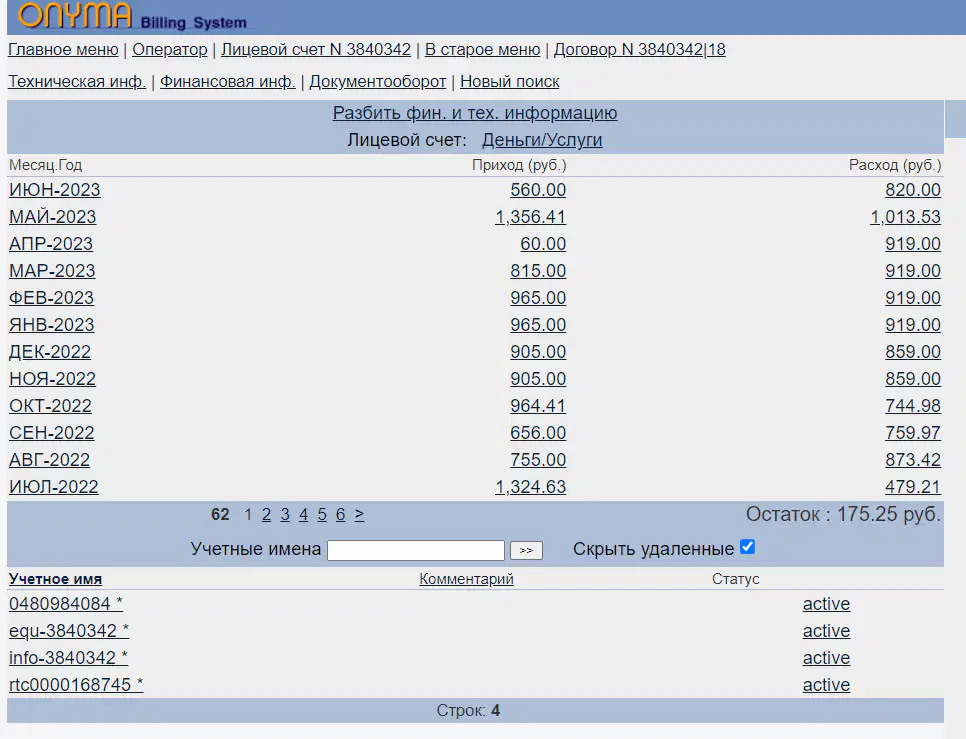This screenshot has height=739, width=966.
Task: Click expense 873.42 for АВГ-2022
Action: tap(913, 460)
